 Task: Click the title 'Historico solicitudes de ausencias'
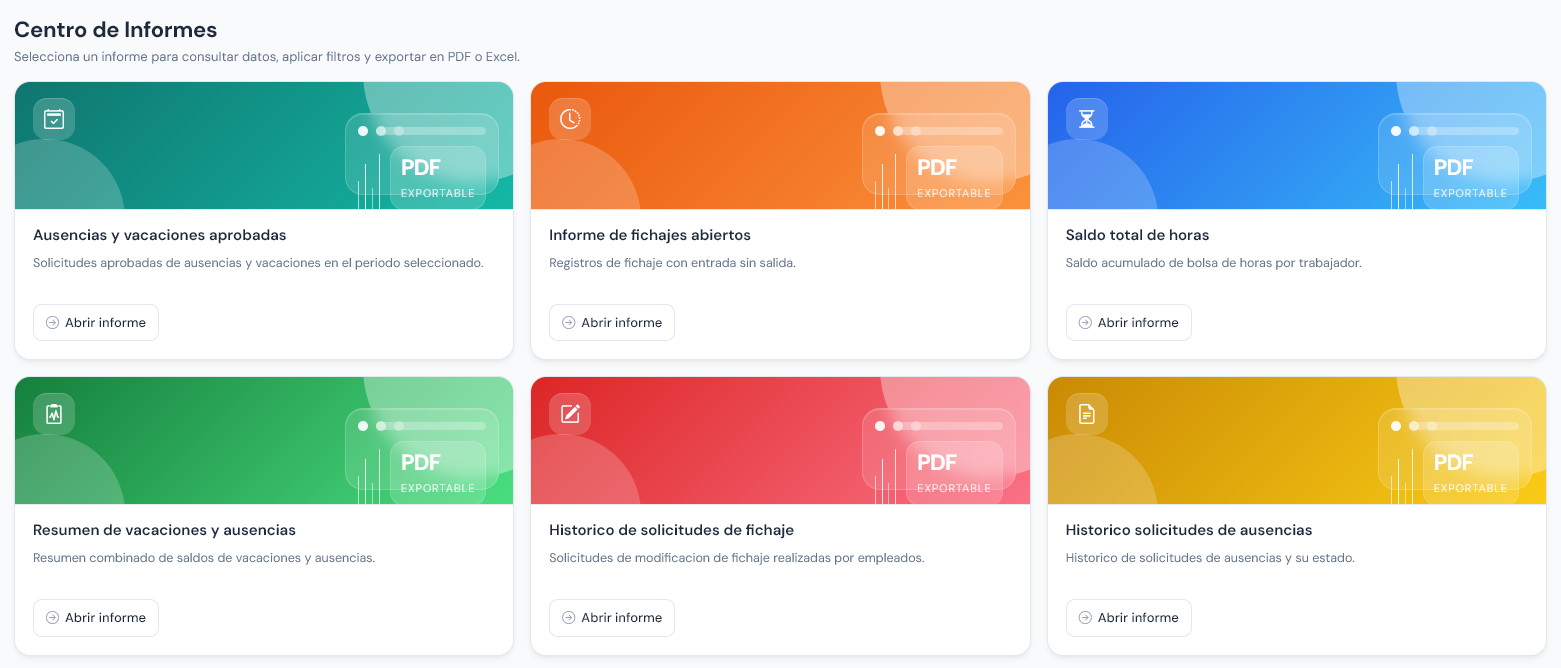[1189, 531]
